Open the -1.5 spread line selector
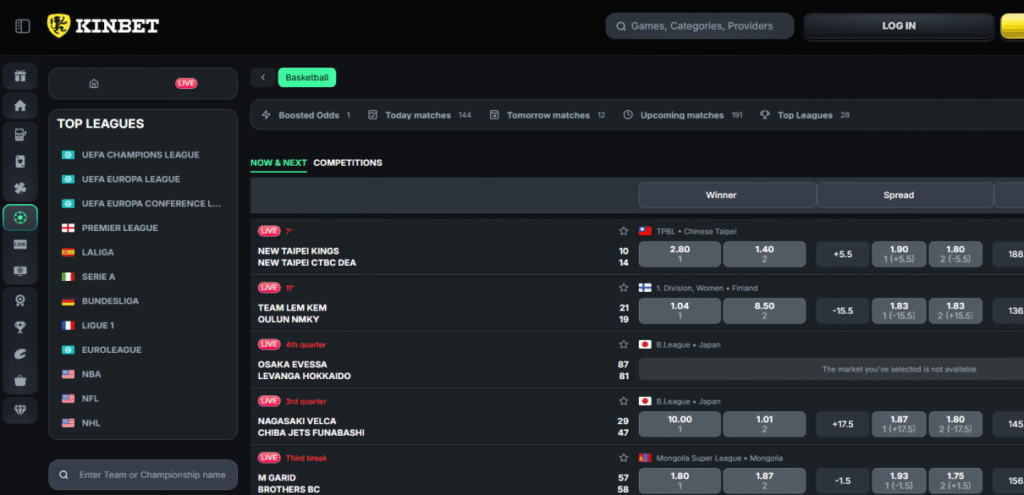Image resolution: width=1024 pixels, height=495 pixels. coord(842,481)
